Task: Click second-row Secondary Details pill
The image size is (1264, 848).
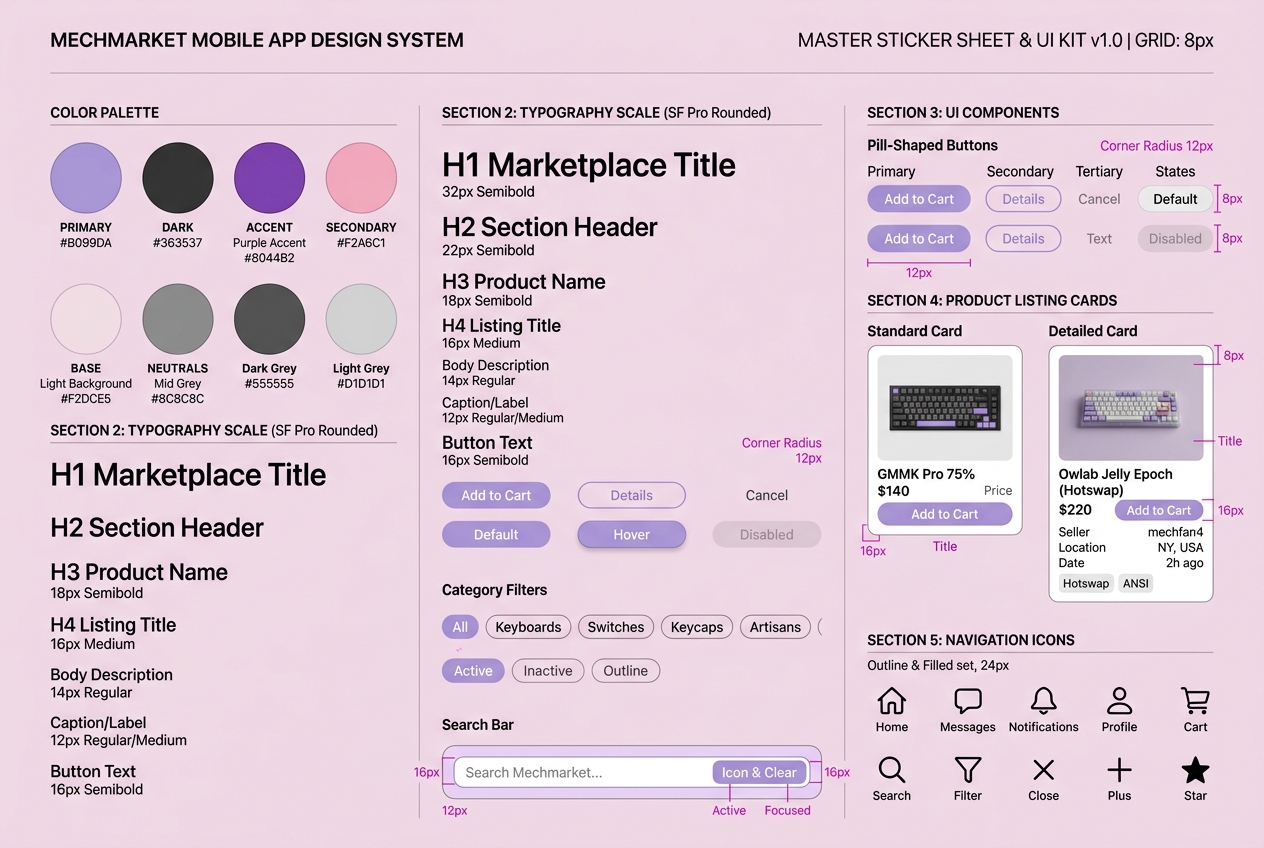Action: [1023, 238]
